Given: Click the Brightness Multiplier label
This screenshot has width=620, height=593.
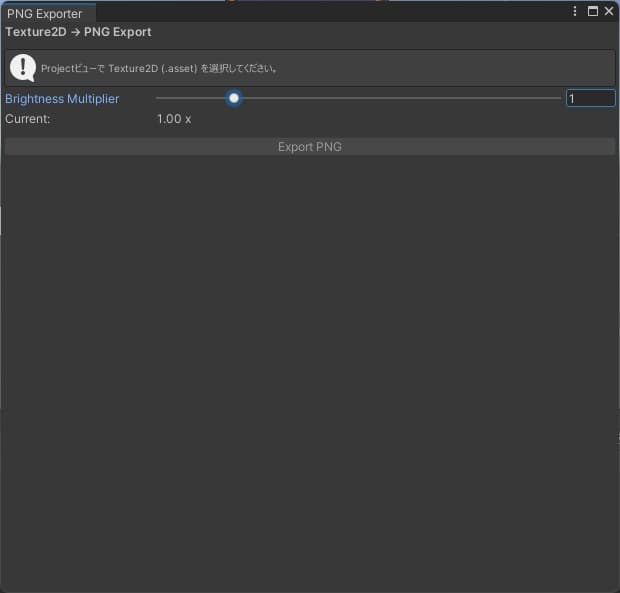Looking at the screenshot, I should (x=62, y=99).
